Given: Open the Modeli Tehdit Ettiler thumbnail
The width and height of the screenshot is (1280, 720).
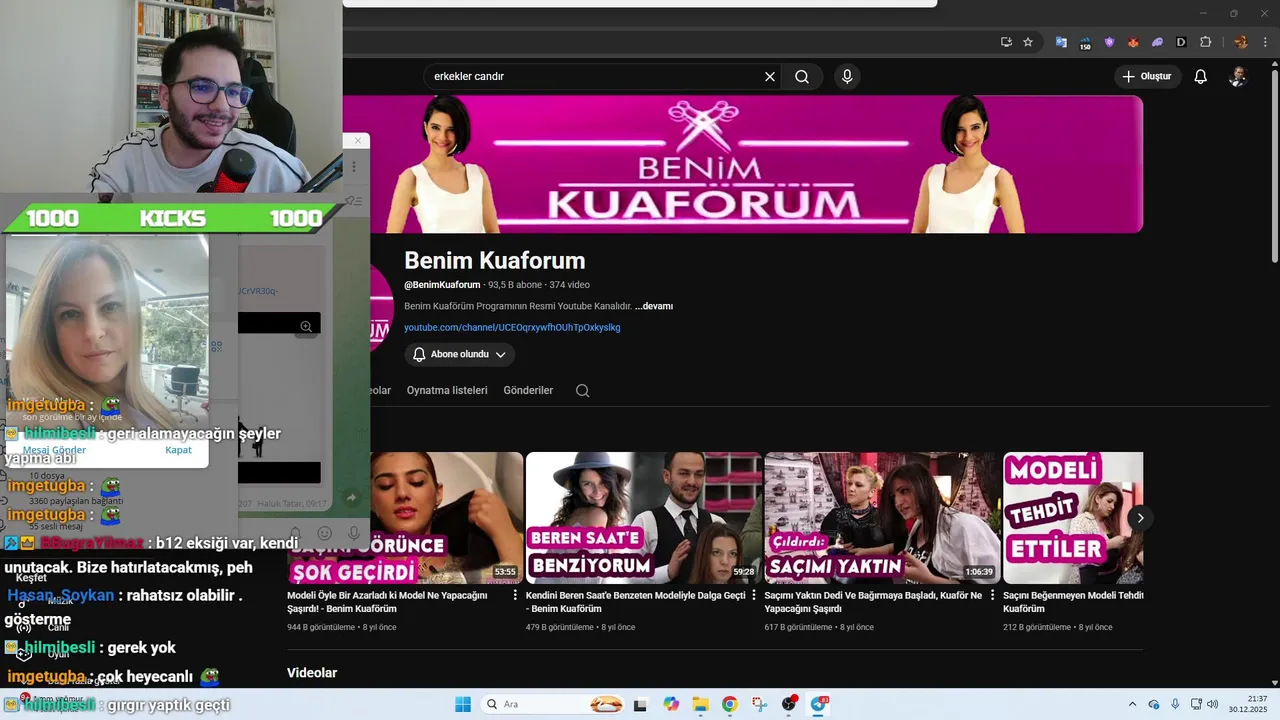Looking at the screenshot, I should (1073, 518).
